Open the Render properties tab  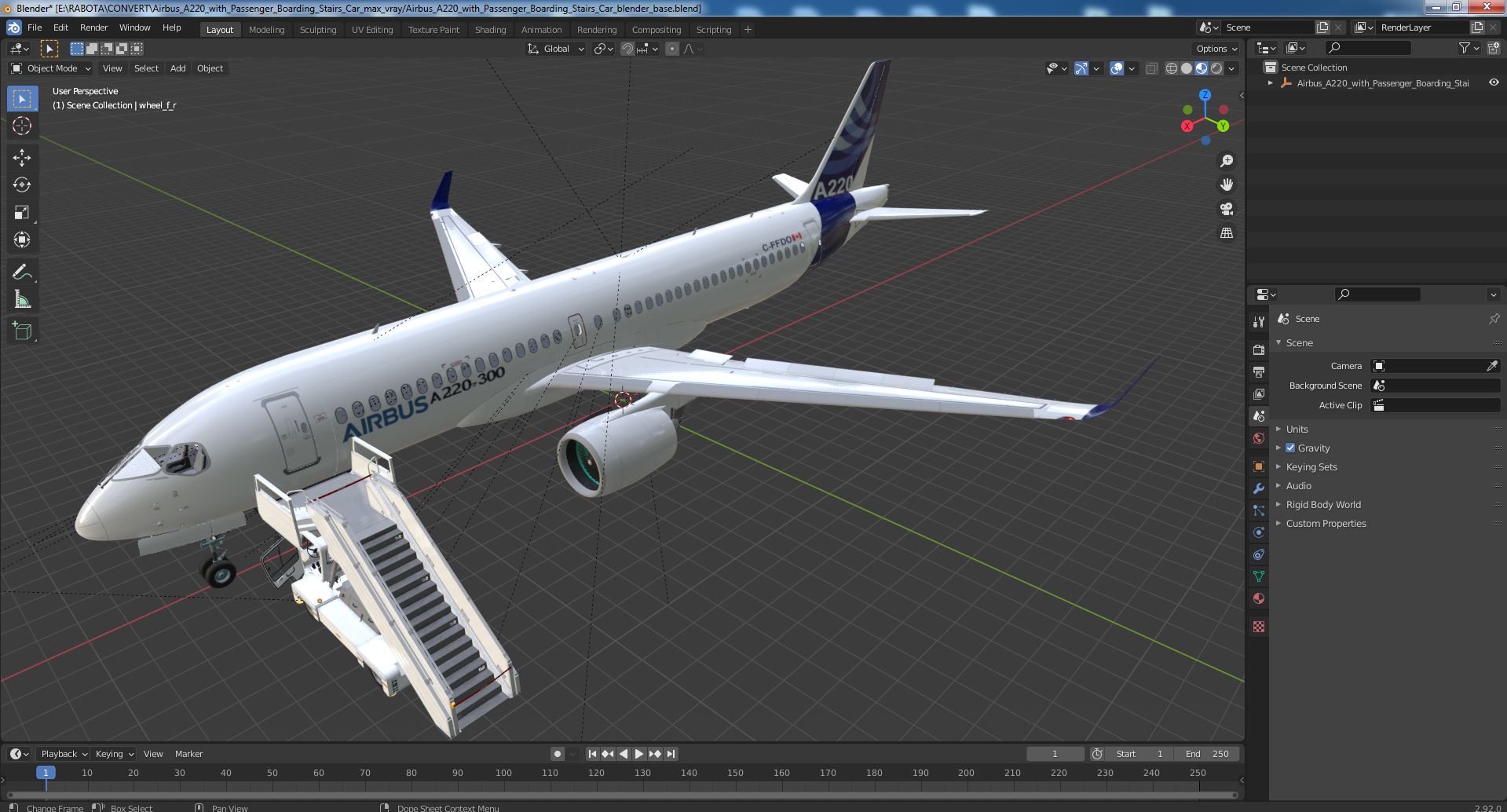[x=1259, y=349]
